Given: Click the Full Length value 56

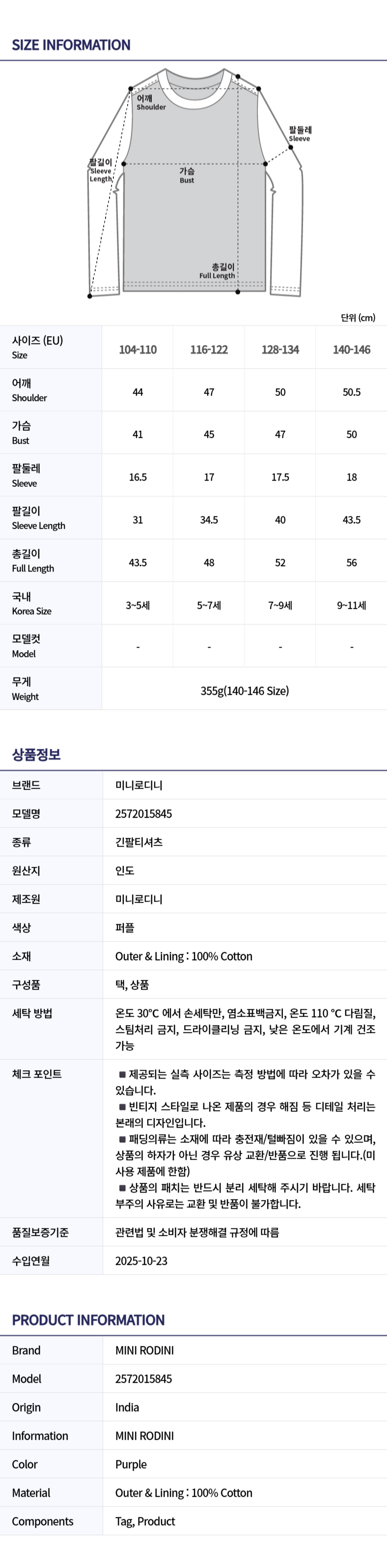Looking at the screenshot, I should [351, 563].
